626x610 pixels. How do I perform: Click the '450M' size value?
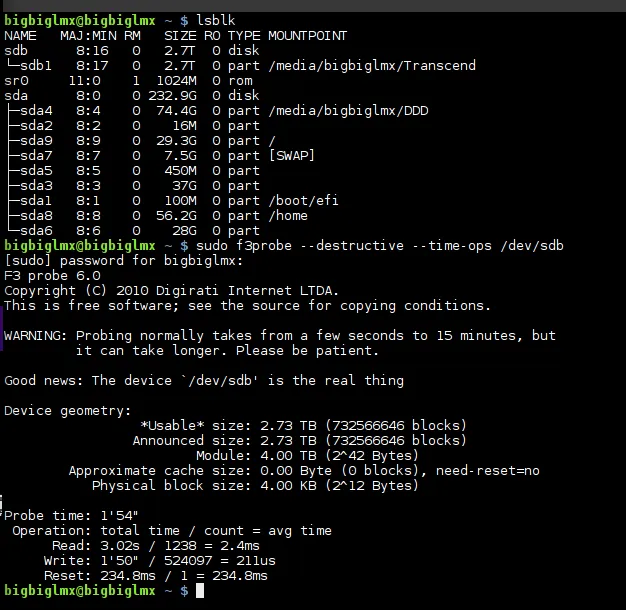(x=180, y=171)
